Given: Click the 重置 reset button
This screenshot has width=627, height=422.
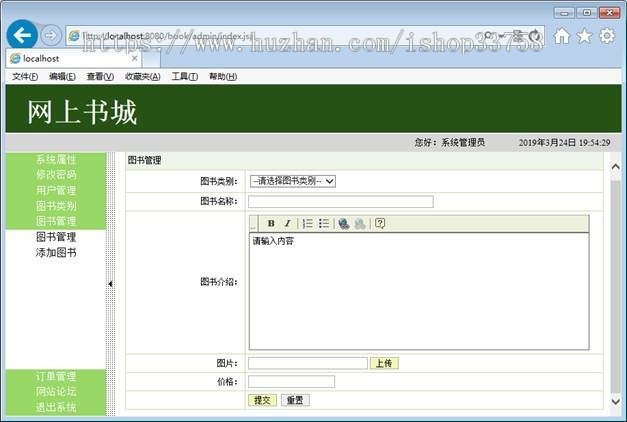Looking at the screenshot, I should click(295, 400).
